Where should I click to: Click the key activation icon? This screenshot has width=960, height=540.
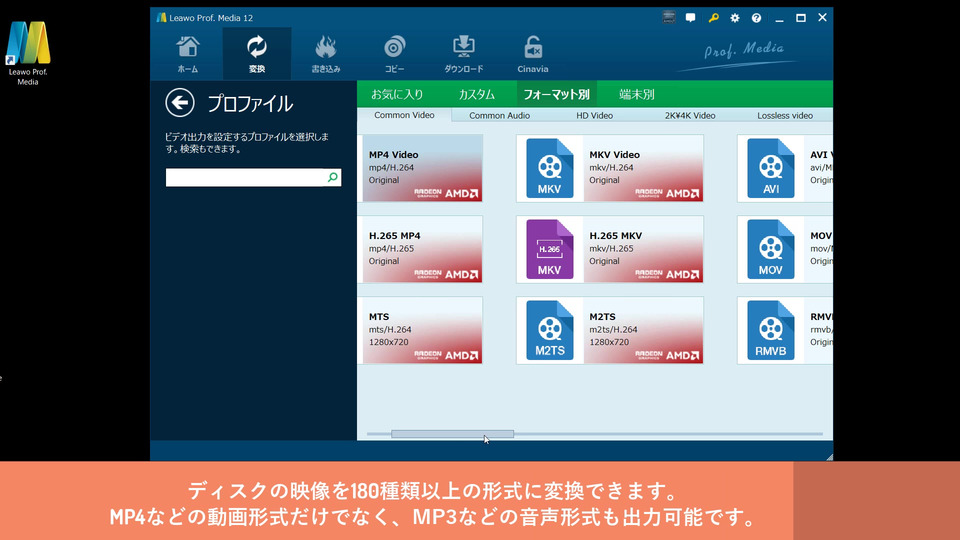713,18
